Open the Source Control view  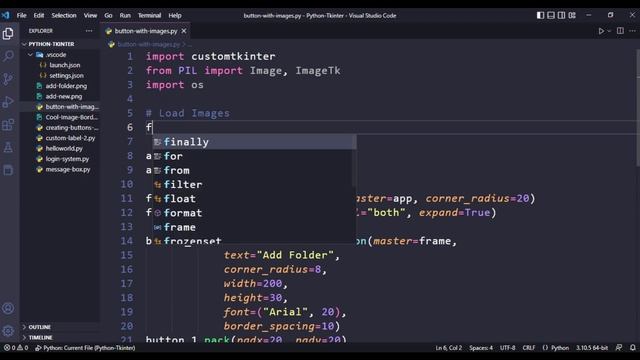(x=8, y=79)
